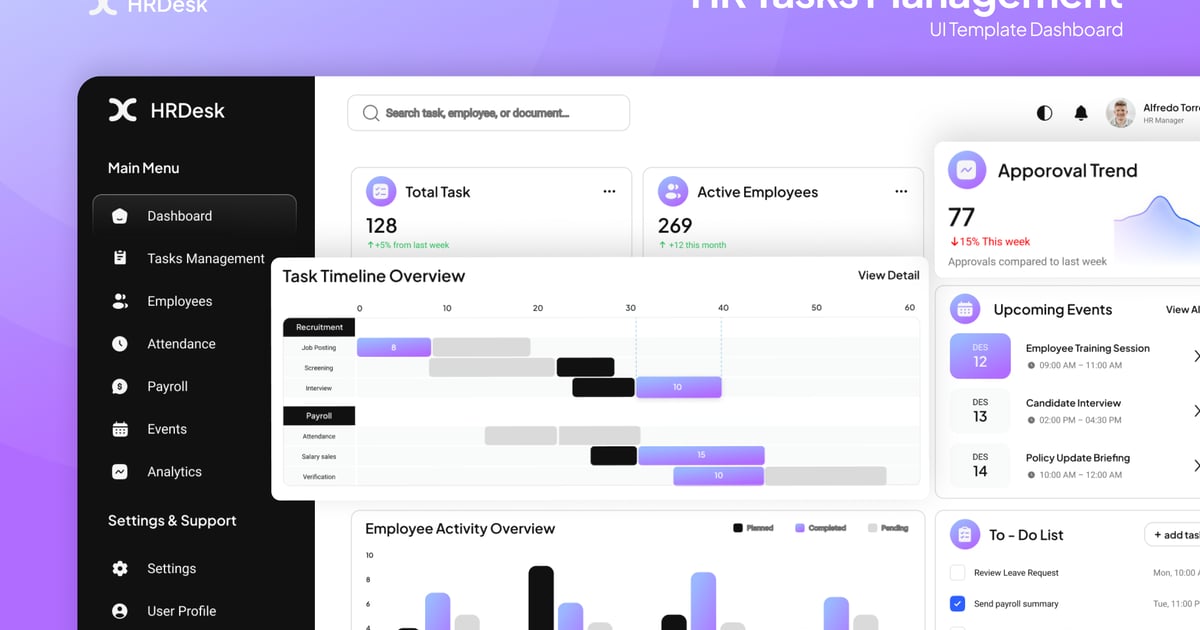Open Total Task three-dot menu
This screenshot has width=1200, height=630.
pyautogui.click(x=609, y=191)
